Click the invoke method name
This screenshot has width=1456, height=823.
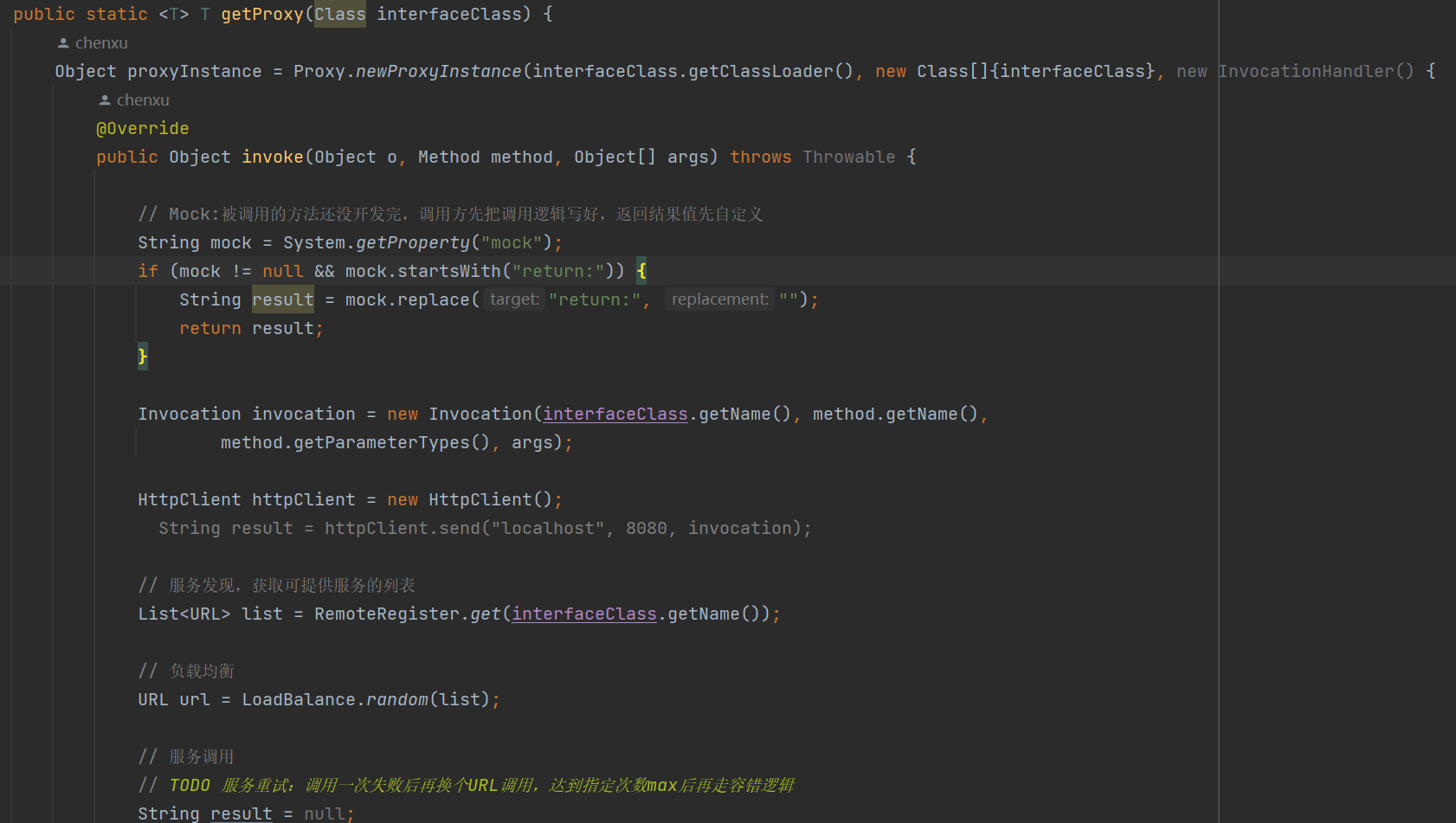[273, 157]
